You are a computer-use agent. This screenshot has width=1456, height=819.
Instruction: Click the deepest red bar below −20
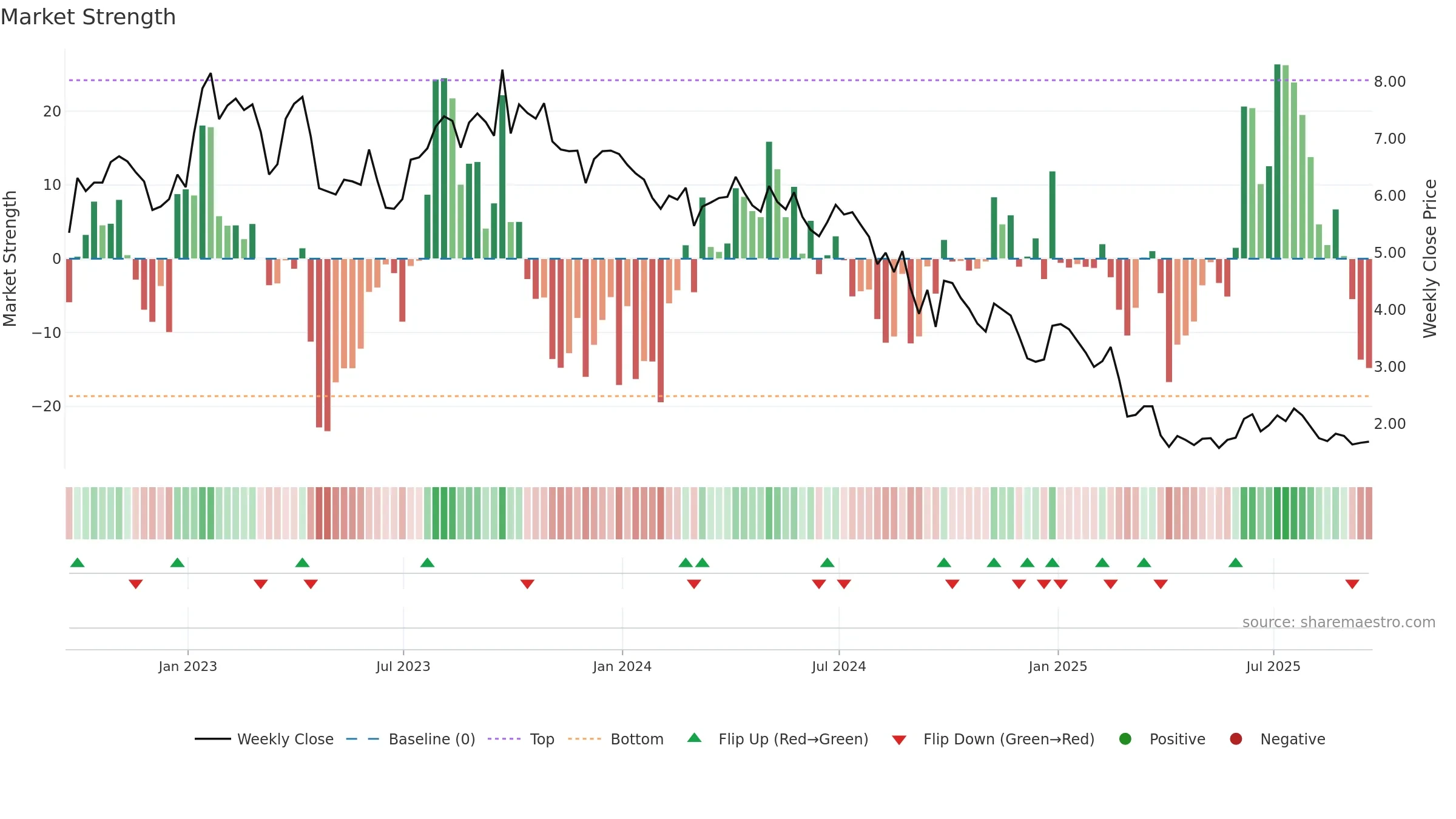point(328,345)
